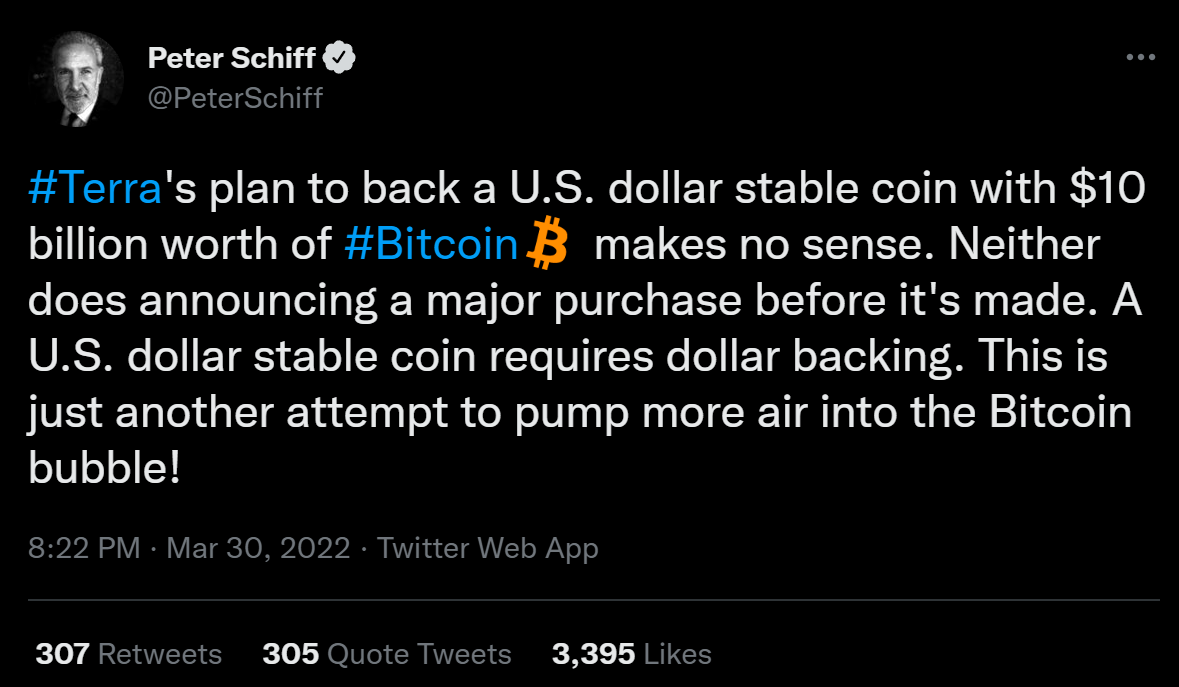Click the Twitter Web App source label
The height and width of the screenshot is (687, 1179).
[487, 548]
